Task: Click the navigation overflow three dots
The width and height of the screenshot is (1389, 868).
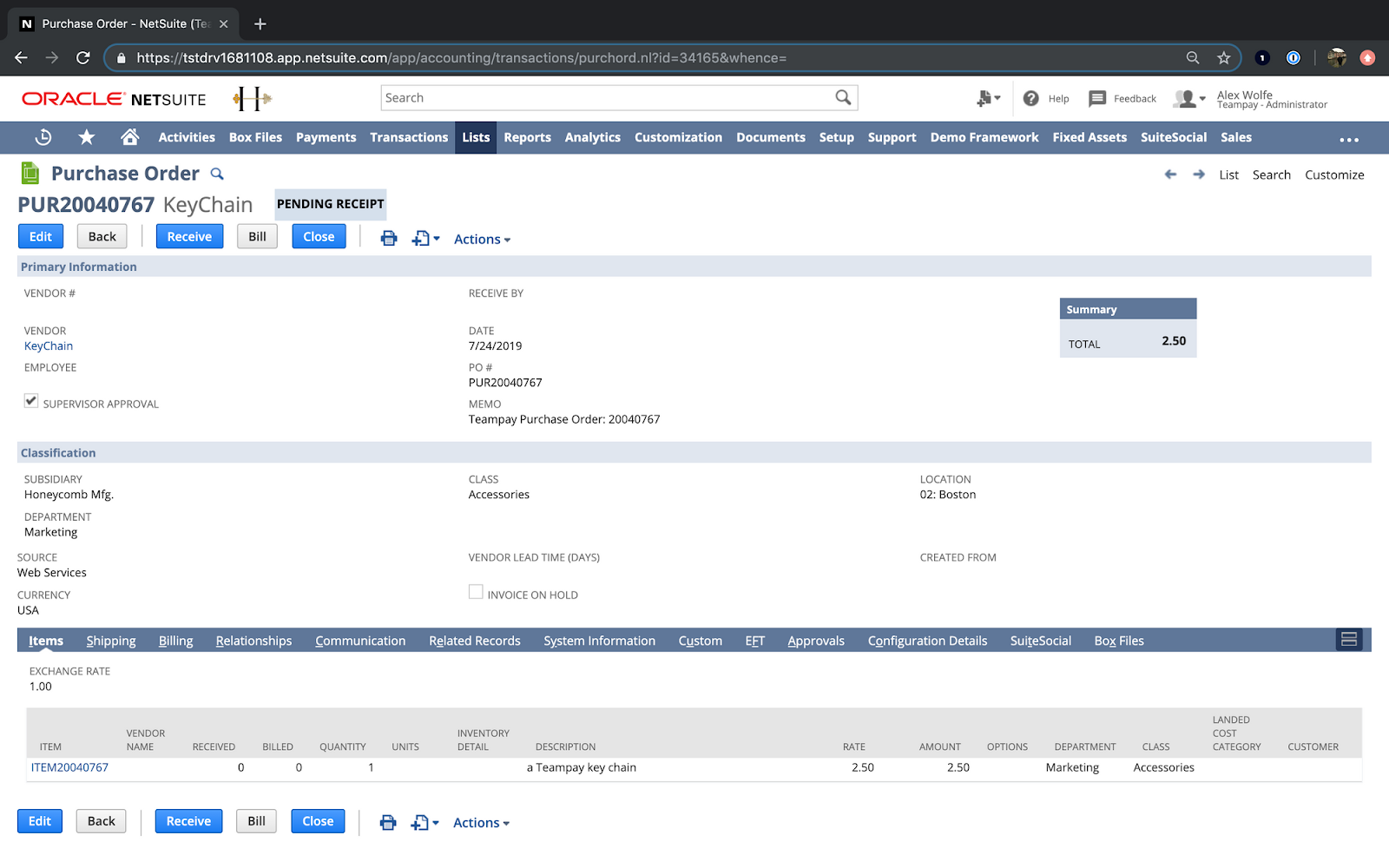Action: point(1349,139)
